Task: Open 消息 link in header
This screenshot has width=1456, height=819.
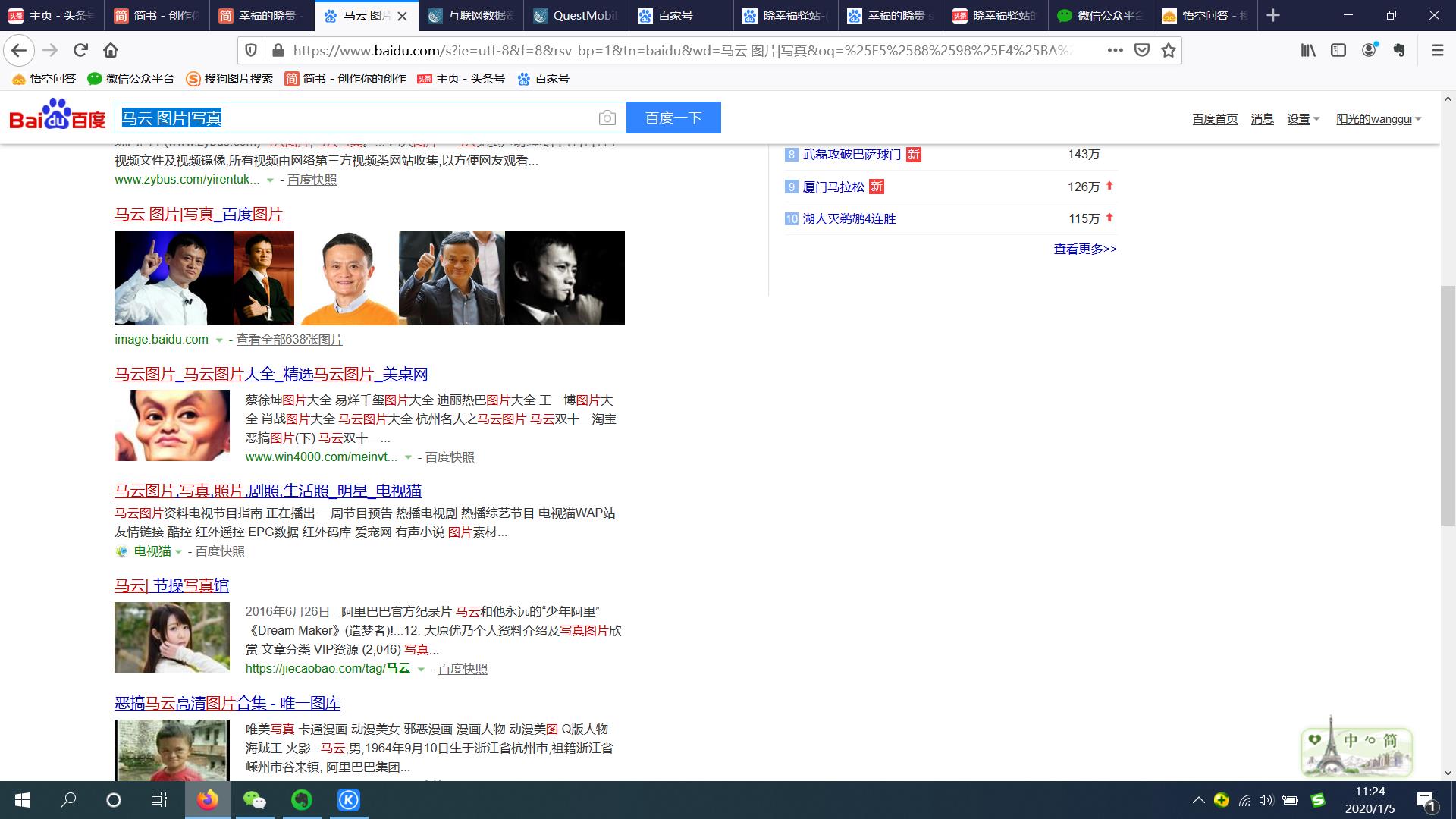Action: [x=1262, y=119]
